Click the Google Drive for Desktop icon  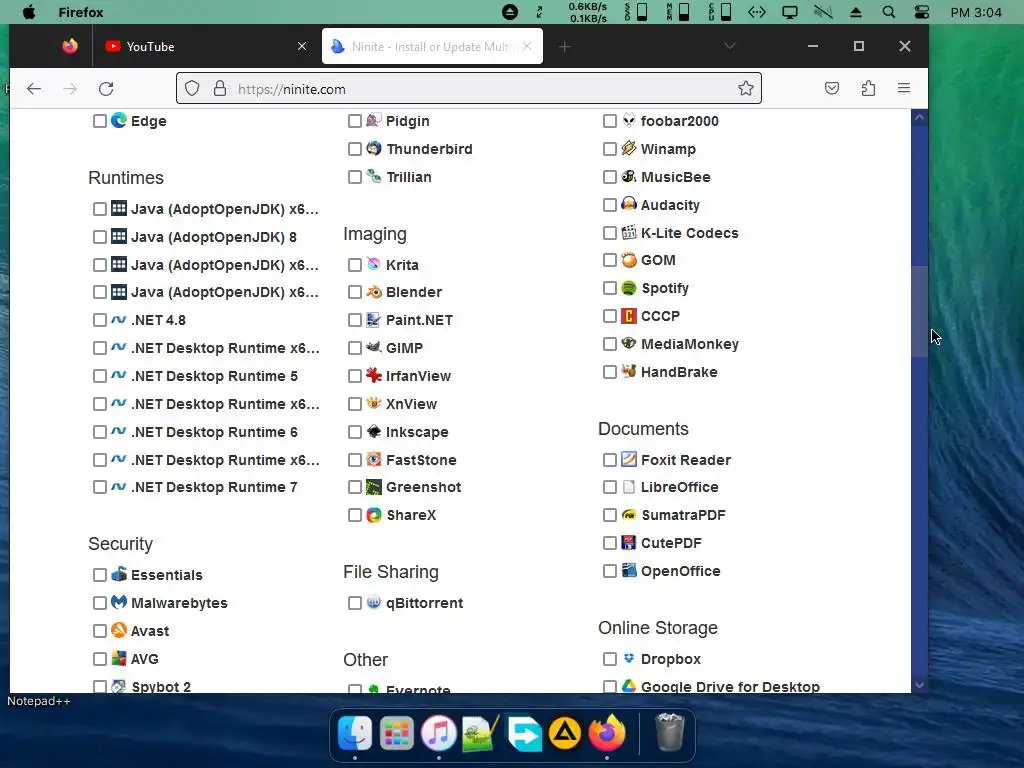coord(628,686)
